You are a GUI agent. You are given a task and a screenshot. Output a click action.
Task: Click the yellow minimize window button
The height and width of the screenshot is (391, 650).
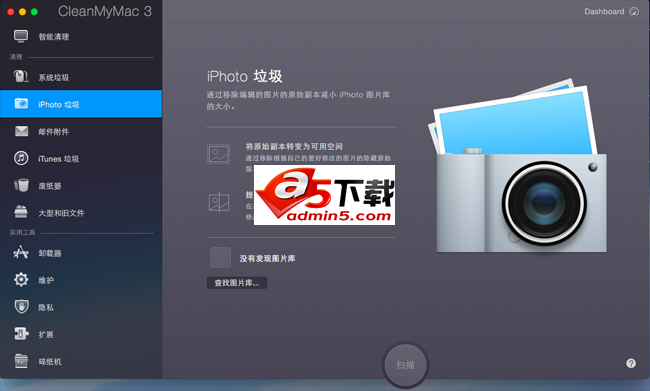[x=22, y=12]
